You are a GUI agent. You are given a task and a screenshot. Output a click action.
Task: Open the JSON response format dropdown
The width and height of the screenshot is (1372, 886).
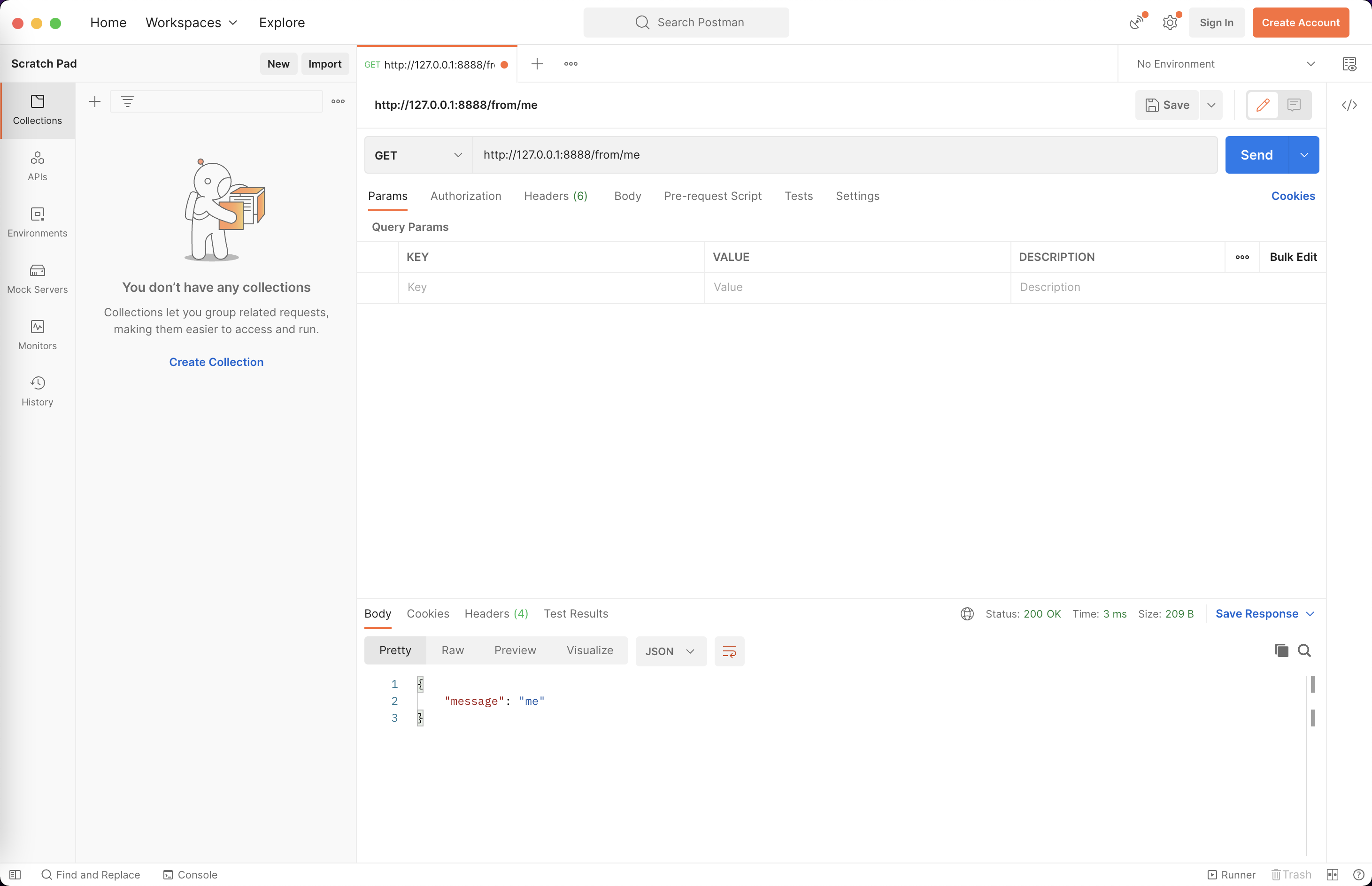point(670,651)
